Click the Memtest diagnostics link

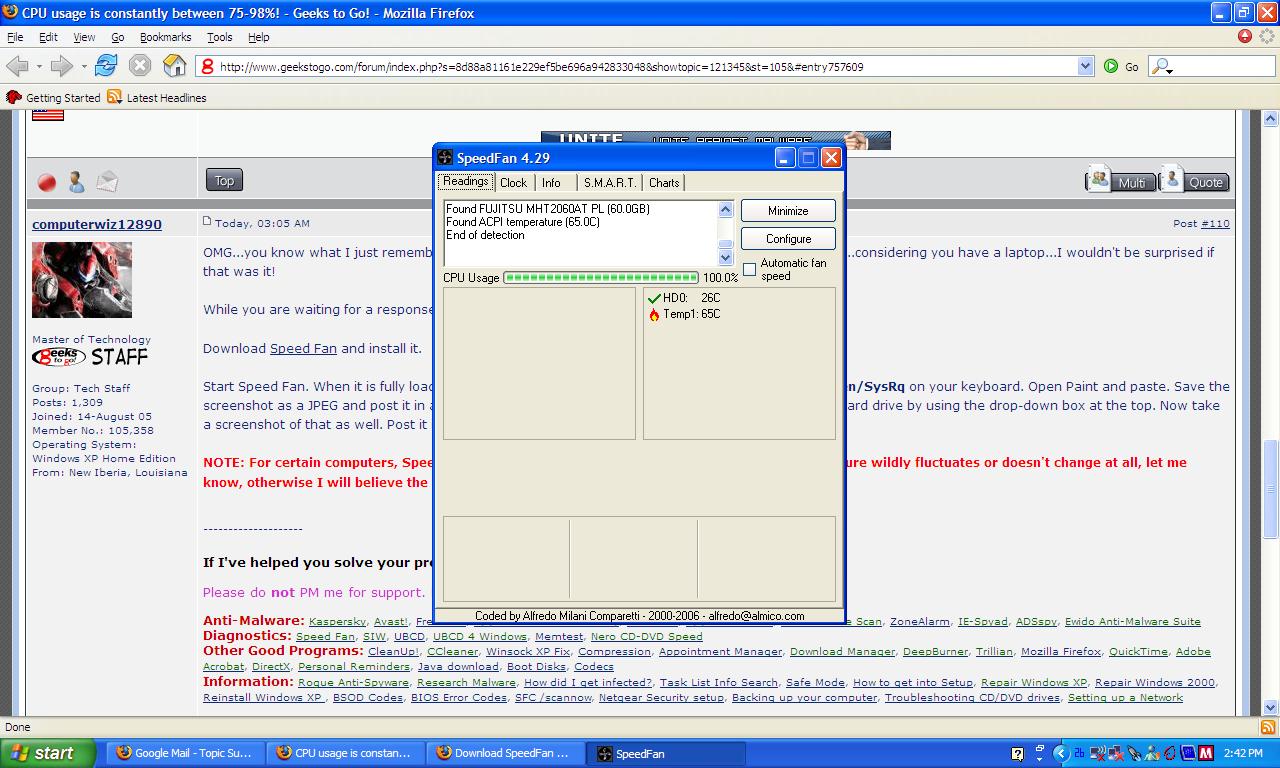click(x=559, y=637)
